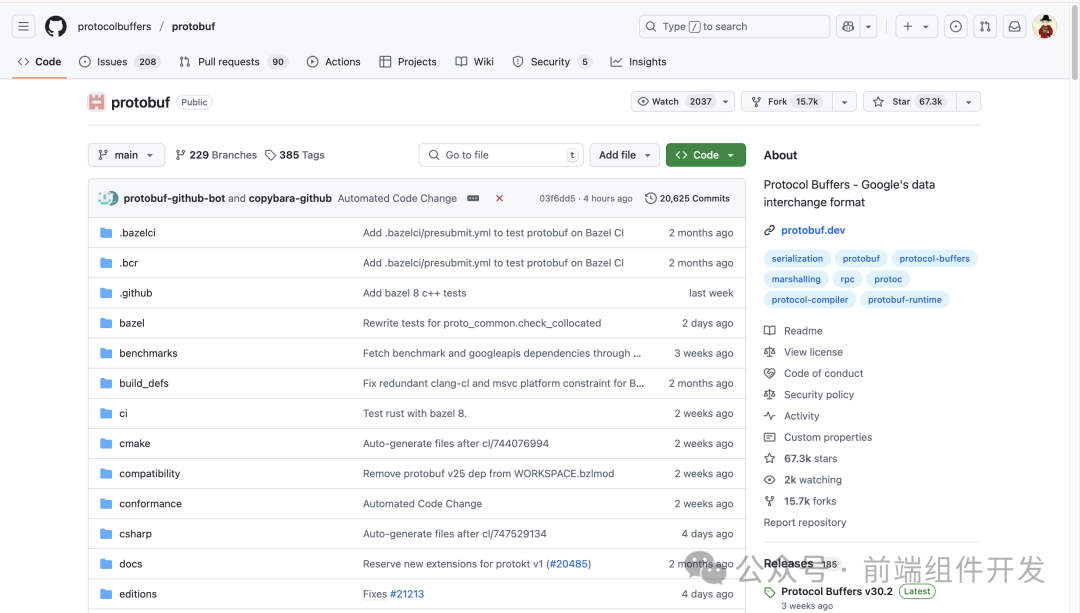Click the Readme book icon
This screenshot has width=1080, height=613.
click(769, 331)
